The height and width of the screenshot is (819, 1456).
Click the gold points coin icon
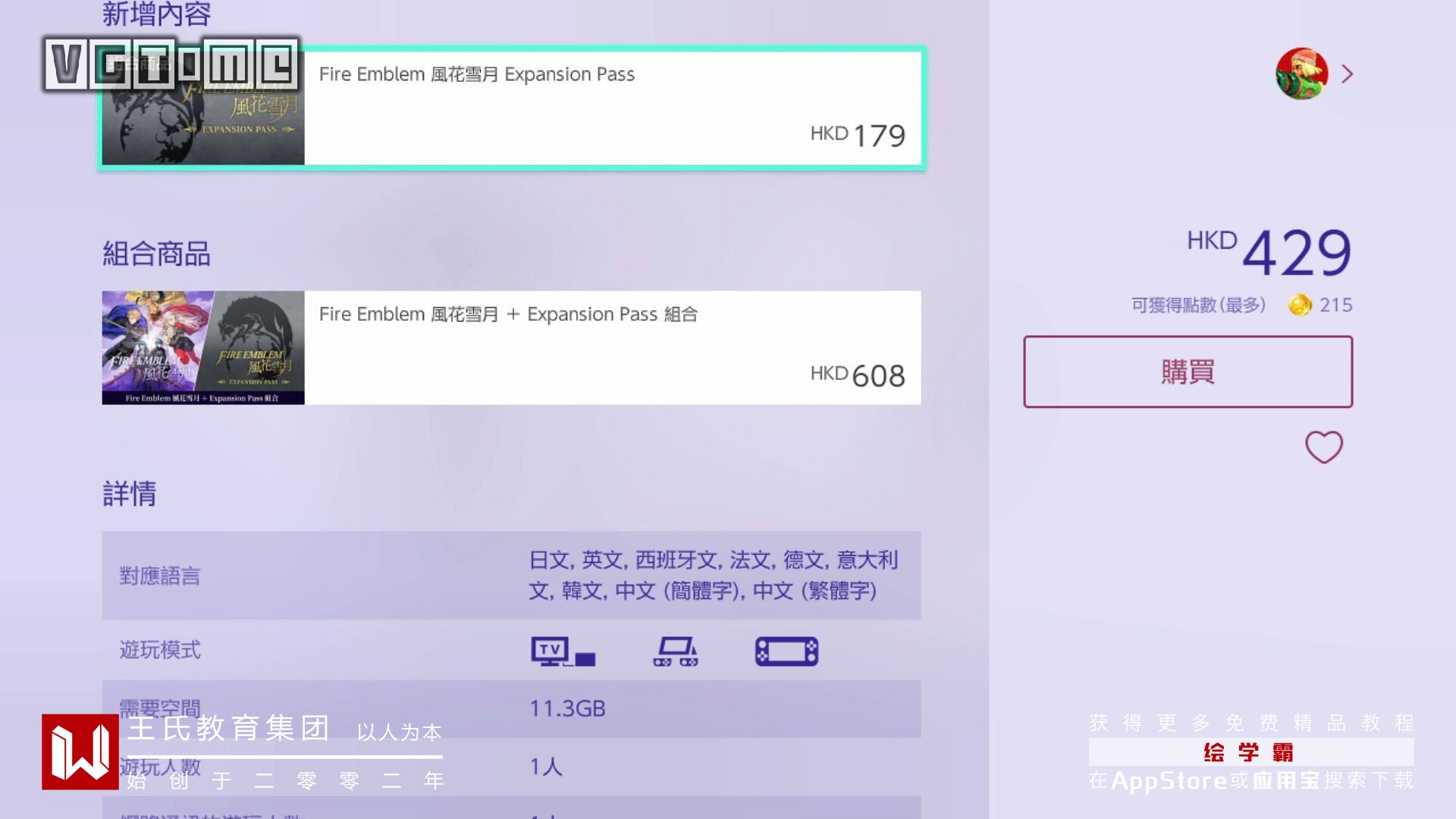click(1300, 305)
